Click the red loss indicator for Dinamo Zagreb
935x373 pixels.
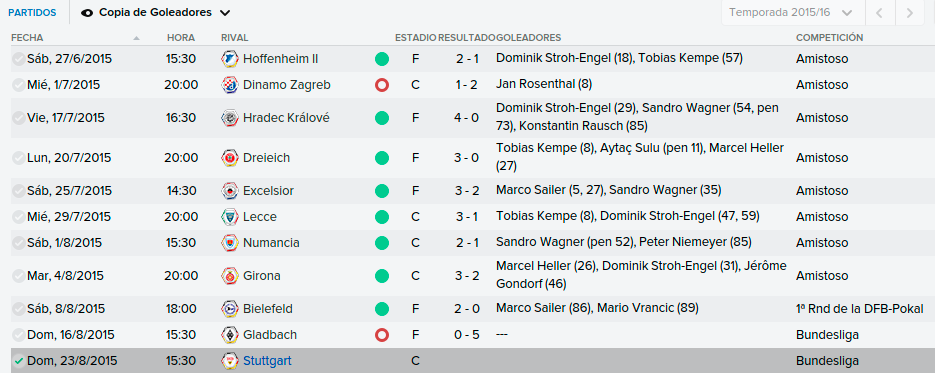[382, 85]
